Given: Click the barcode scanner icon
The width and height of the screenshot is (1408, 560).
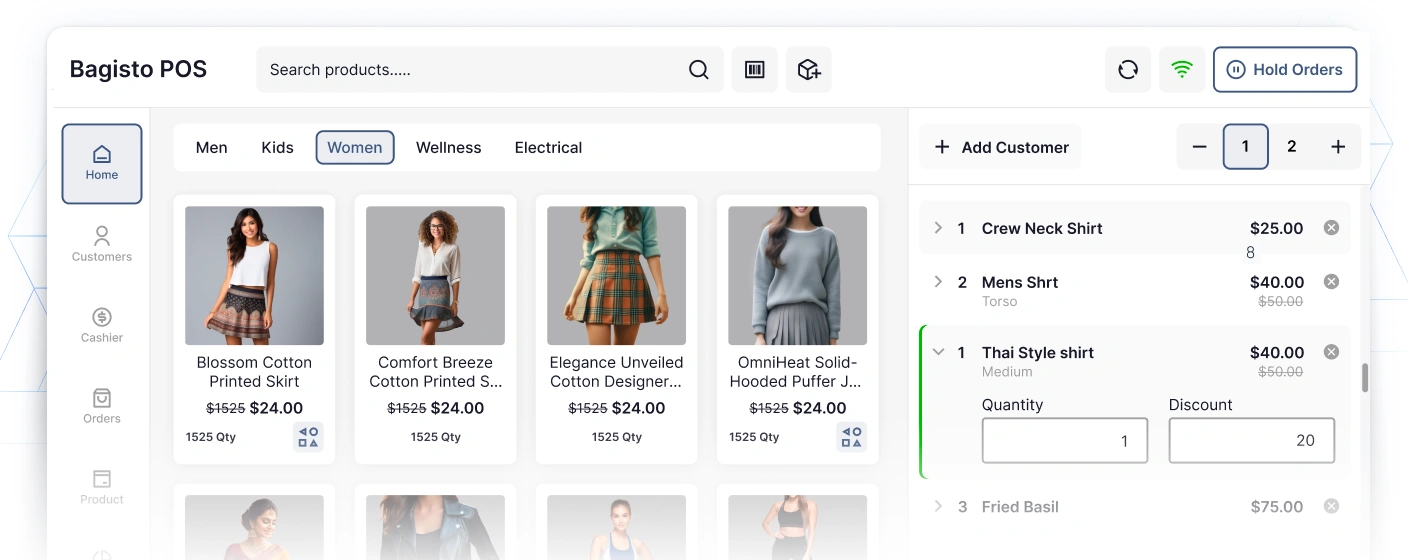Looking at the screenshot, I should (x=755, y=70).
